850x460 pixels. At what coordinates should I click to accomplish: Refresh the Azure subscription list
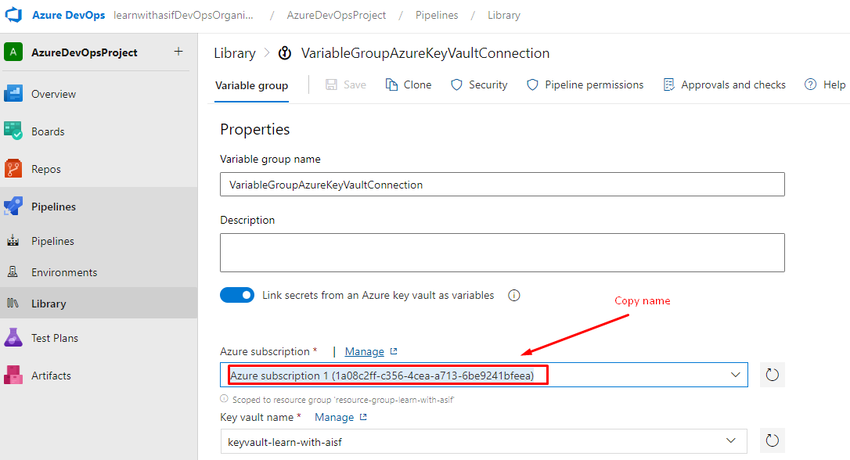(x=772, y=375)
